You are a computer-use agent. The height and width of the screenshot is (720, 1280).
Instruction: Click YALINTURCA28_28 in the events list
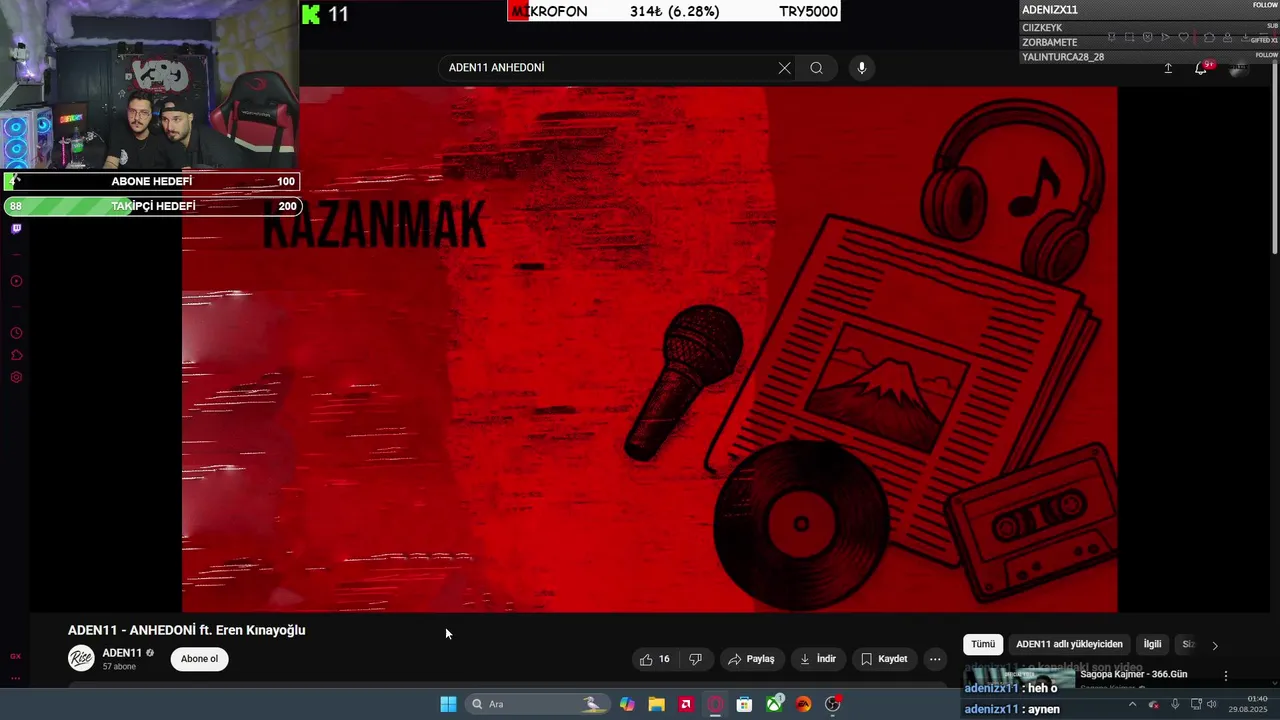(x=1063, y=57)
